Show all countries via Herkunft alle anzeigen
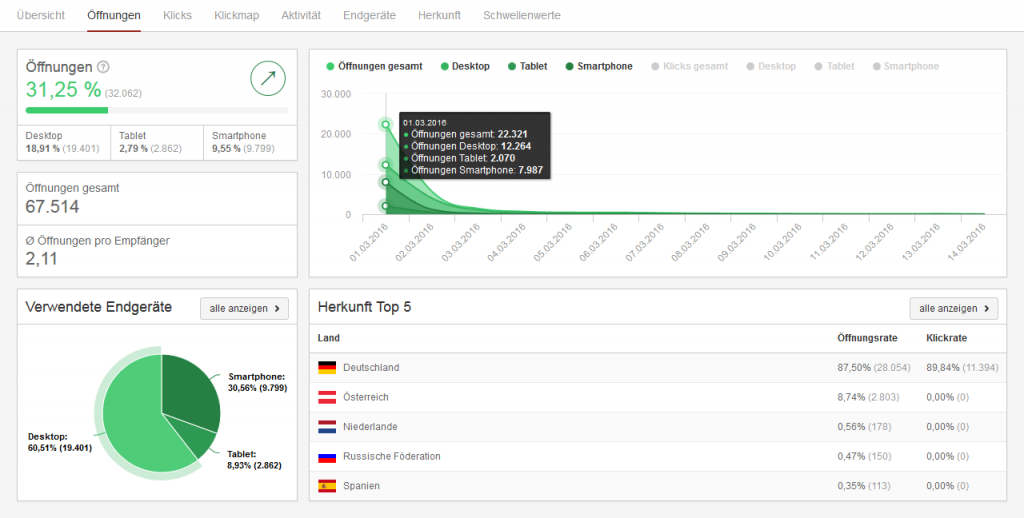The image size is (1024, 518). point(953,308)
